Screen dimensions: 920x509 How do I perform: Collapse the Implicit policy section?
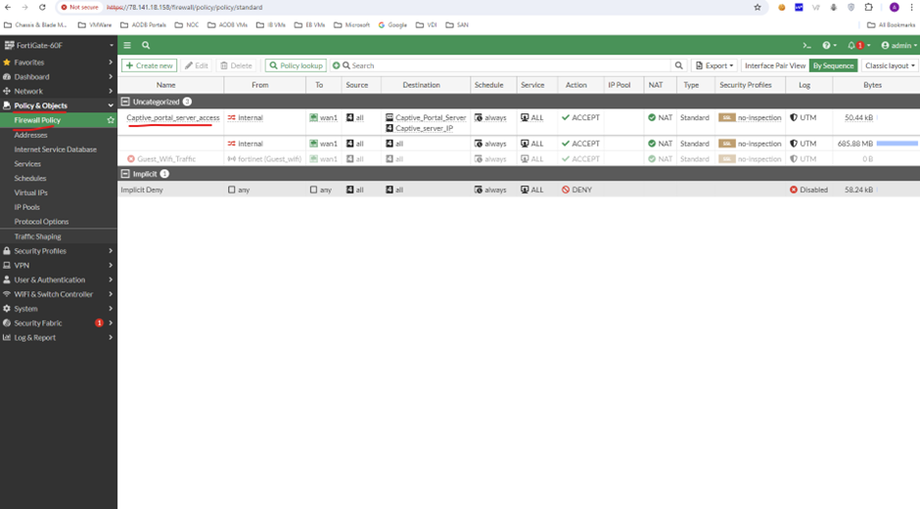tap(125, 174)
